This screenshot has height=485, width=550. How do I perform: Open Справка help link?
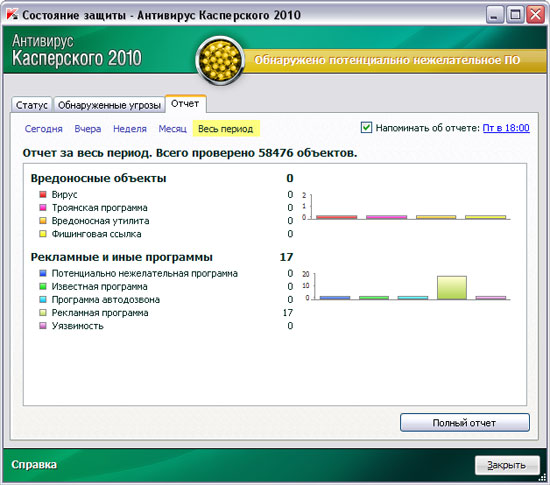coord(34,465)
